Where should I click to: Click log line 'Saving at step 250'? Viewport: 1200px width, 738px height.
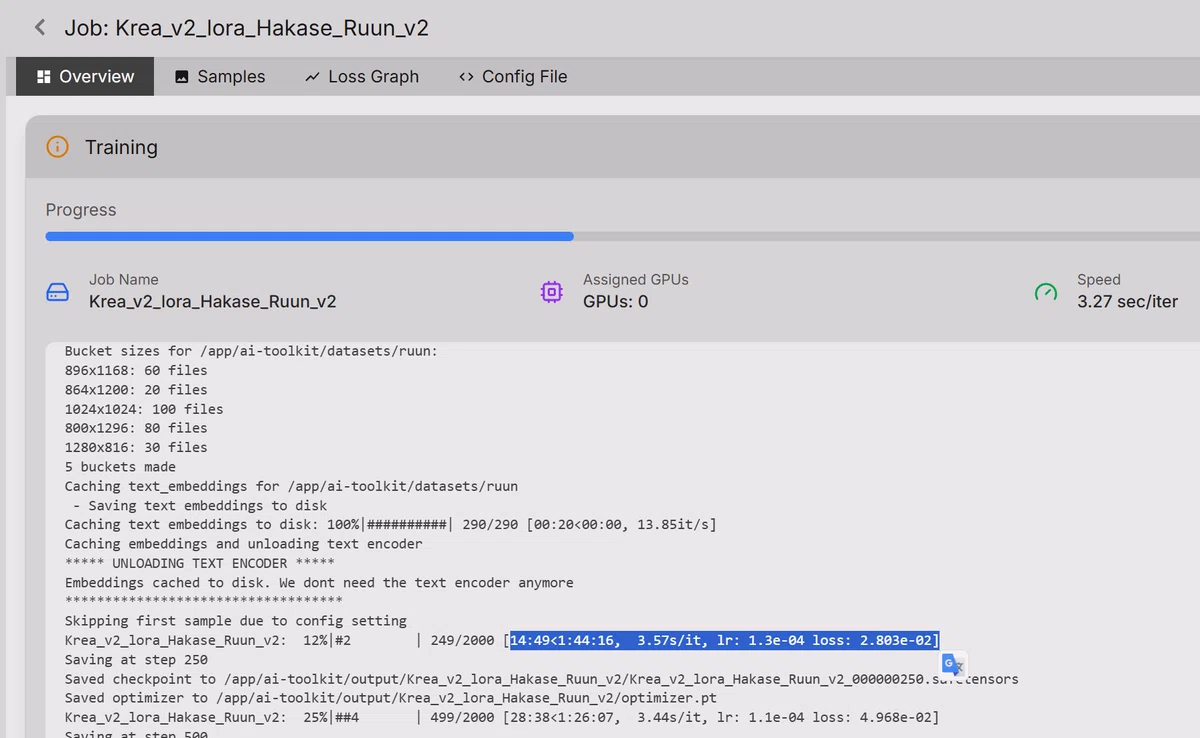coord(136,659)
